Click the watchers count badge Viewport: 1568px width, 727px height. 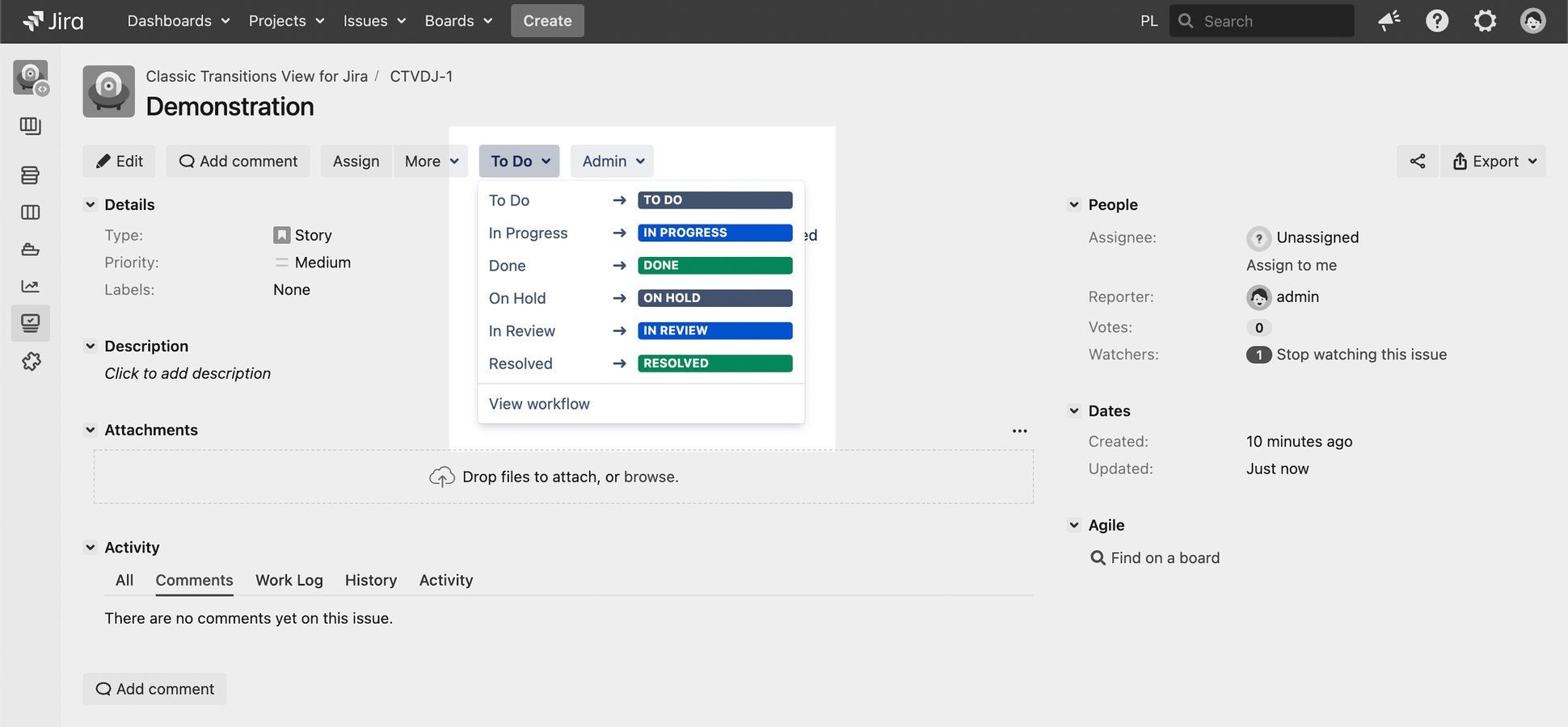(x=1258, y=355)
